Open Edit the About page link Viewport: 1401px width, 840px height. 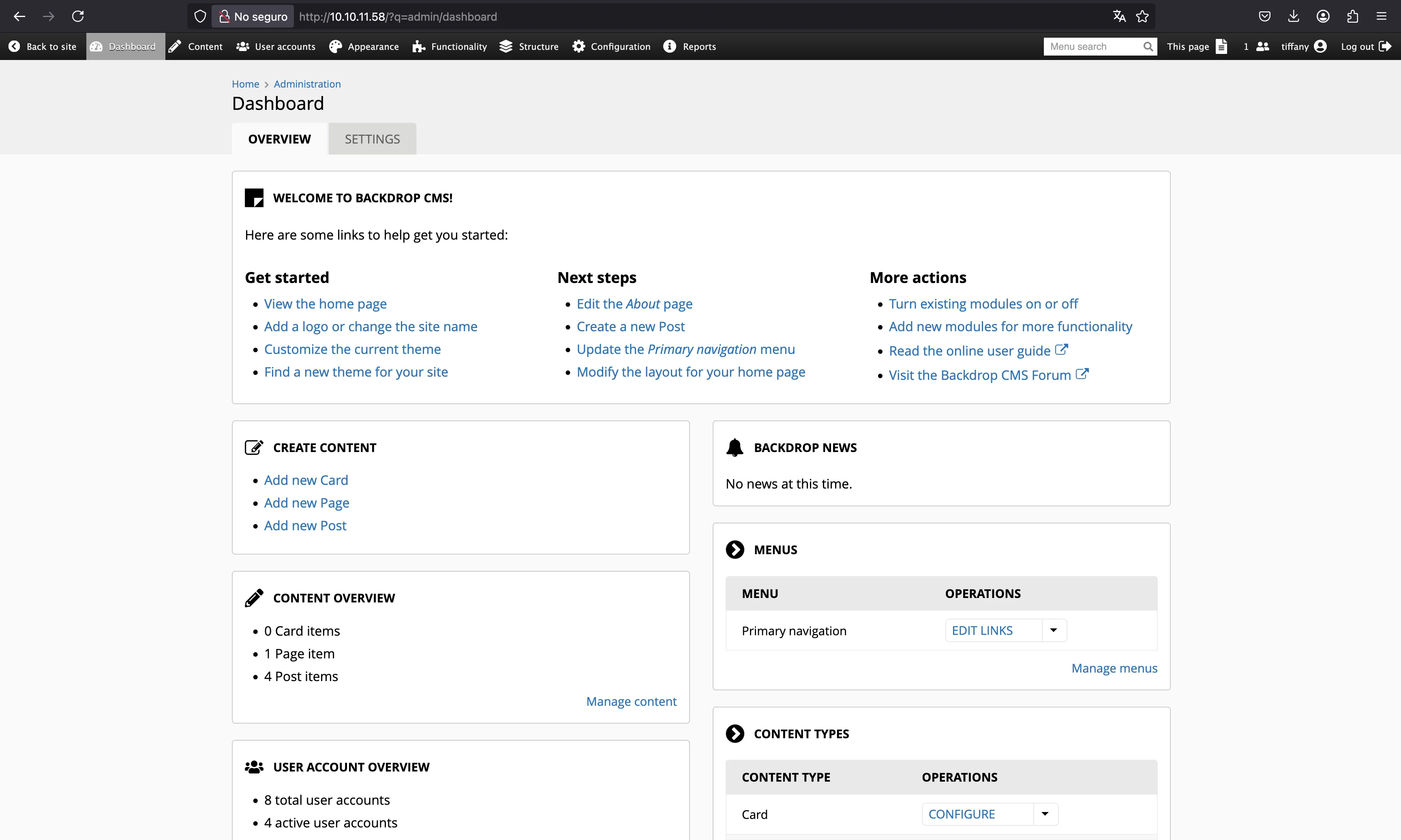(x=634, y=304)
